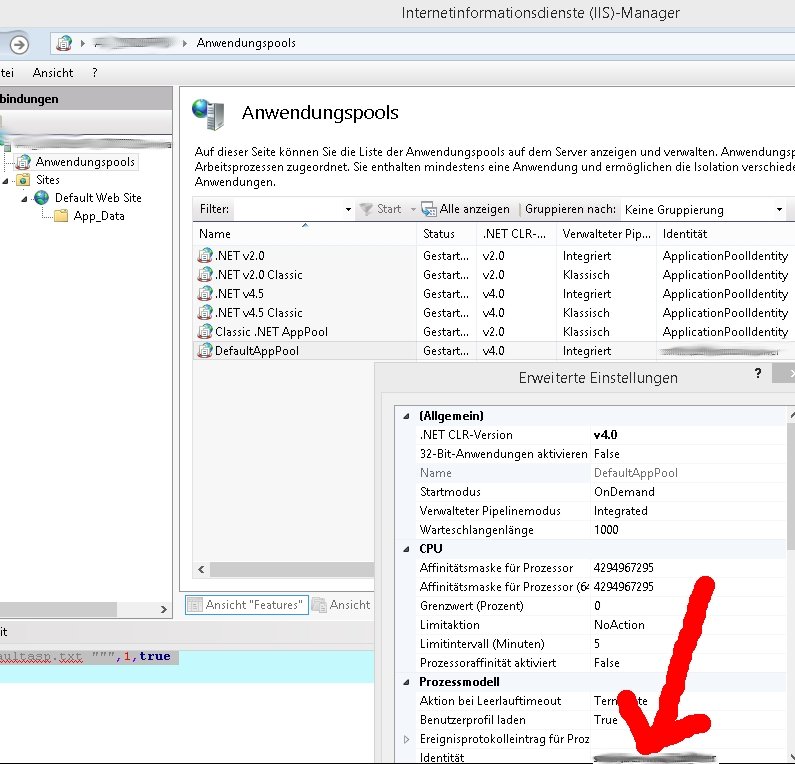795x764 pixels.
Task: Collapse the (Allgemein) property section
Action: point(405,416)
